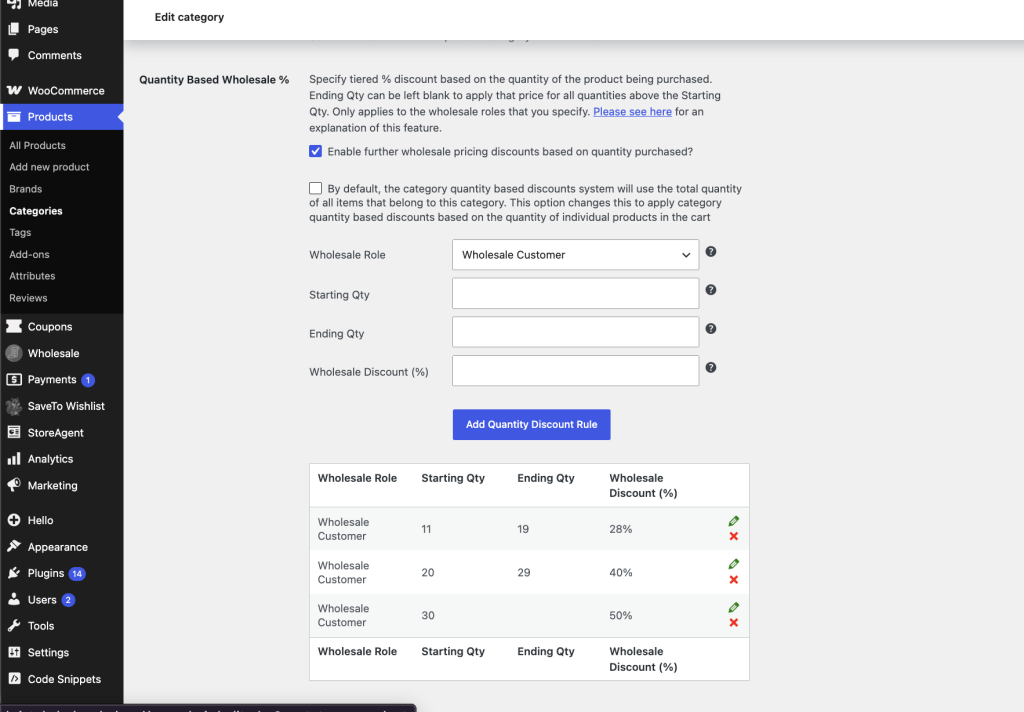Click the Payments dollar icon
Image resolution: width=1024 pixels, height=712 pixels.
click(14, 380)
